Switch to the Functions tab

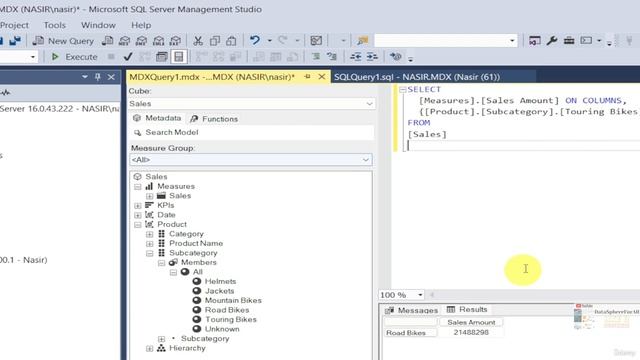[214, 119]
